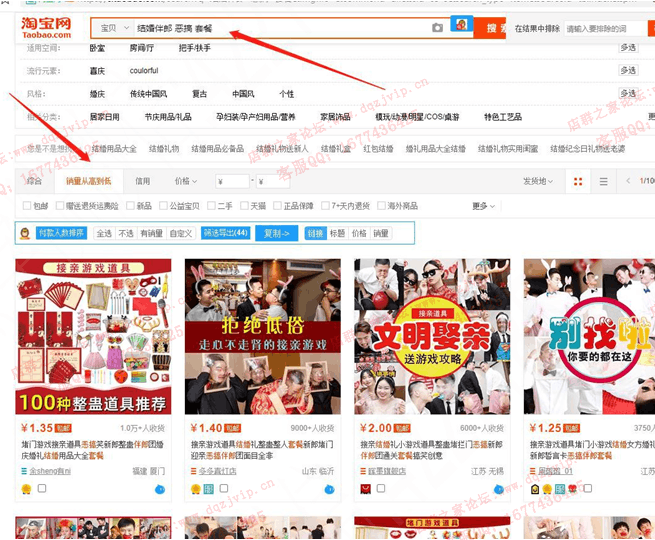The height and width of the screenshot is (540, 655).
Task: Click the 不选 deselect button
Action: click(x=126, y=233)
